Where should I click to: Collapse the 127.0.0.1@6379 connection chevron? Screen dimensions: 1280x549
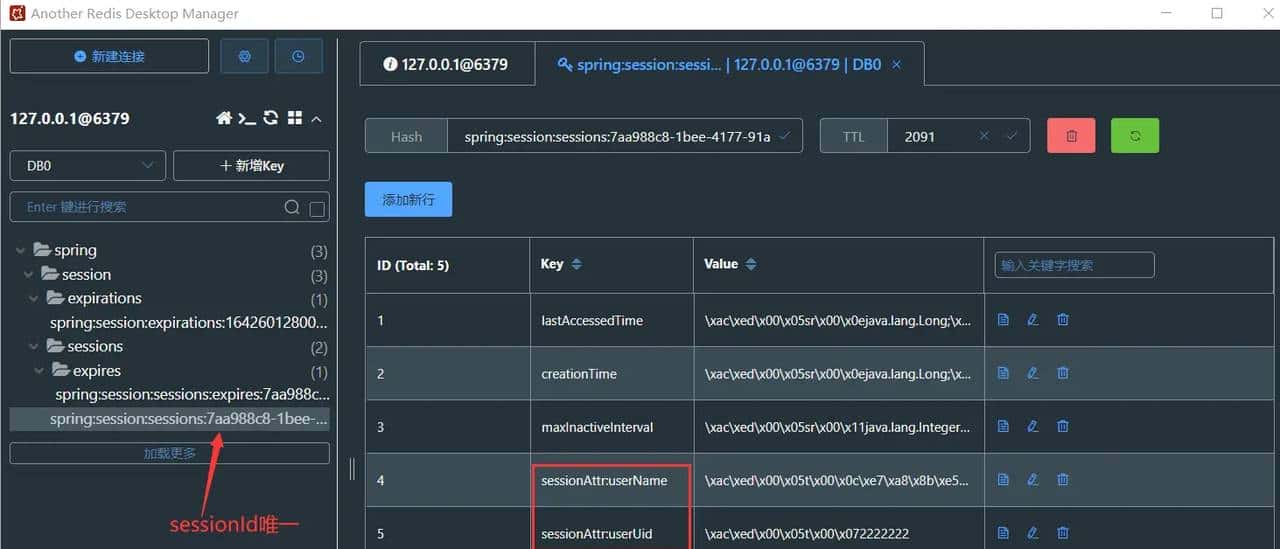point(317,119)
